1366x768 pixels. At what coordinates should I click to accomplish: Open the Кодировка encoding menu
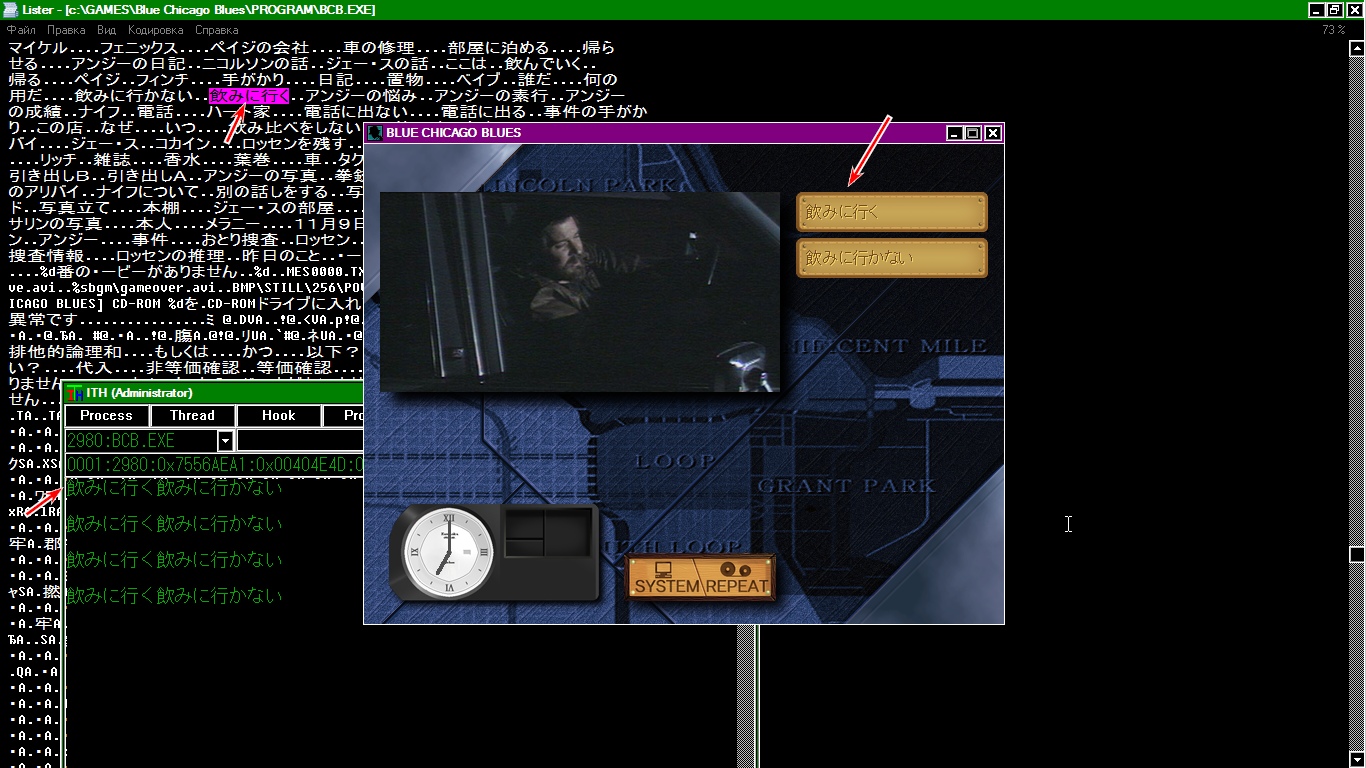click(155, 30)
